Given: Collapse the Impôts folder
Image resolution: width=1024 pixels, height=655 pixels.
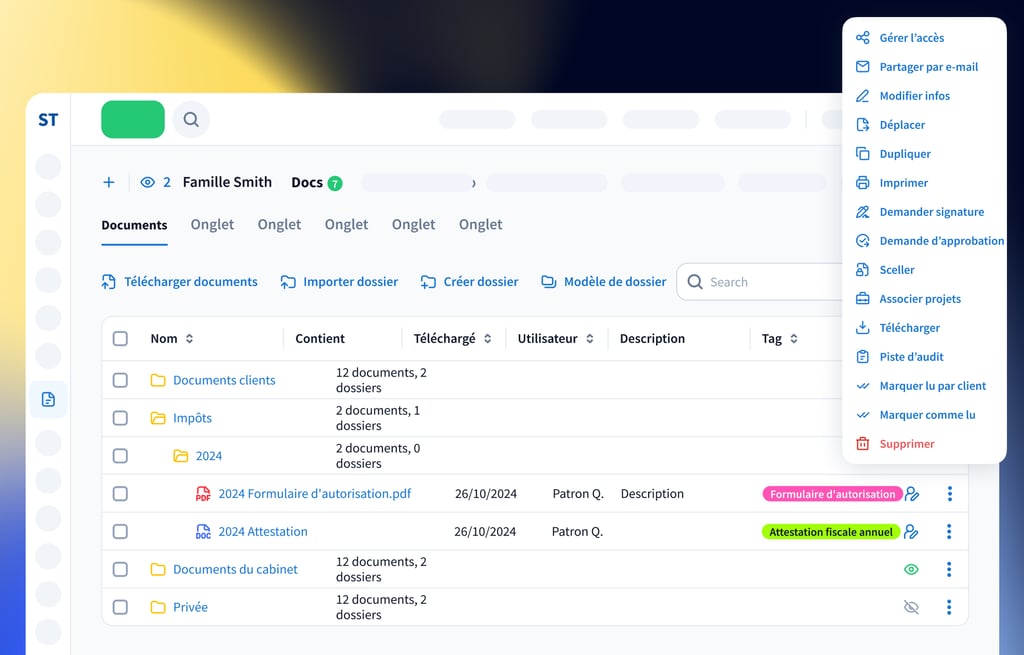Looking at the screenshot, I should point(158,418).
